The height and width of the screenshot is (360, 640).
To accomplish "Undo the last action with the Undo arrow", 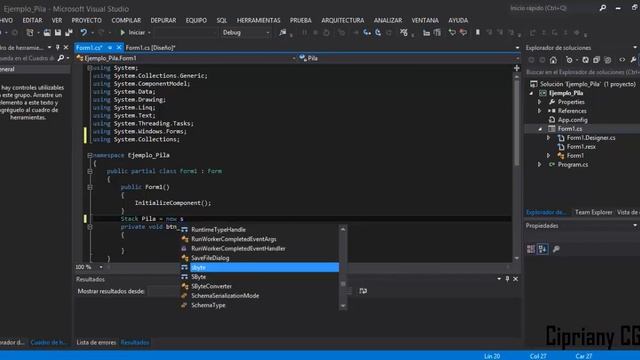I will tap(84, 32).
